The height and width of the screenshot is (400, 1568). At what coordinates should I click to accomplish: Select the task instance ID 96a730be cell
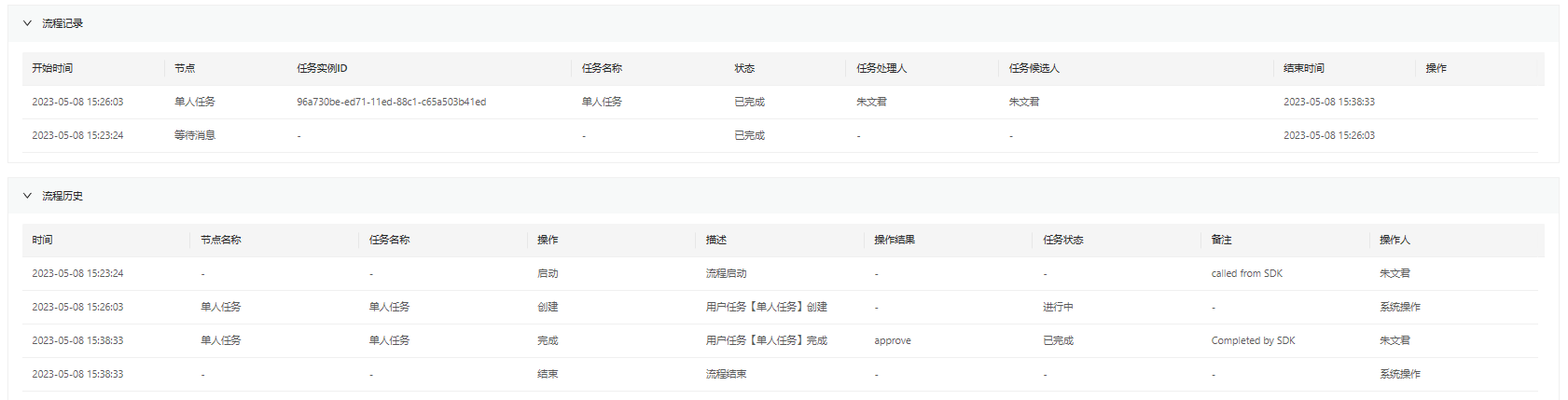(x=391, y=102)
